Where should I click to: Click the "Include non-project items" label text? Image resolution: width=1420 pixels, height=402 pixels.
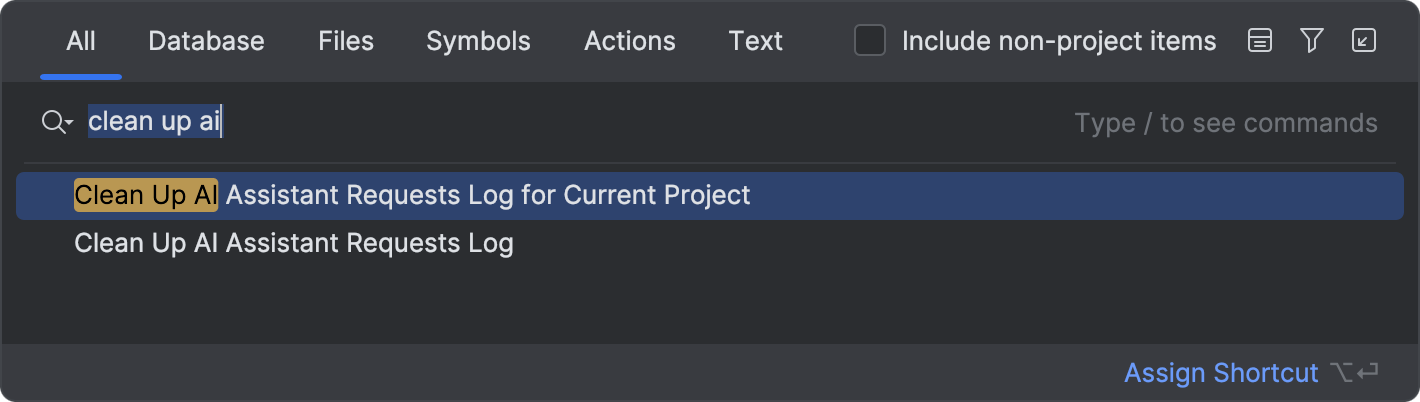(1059, 41)
